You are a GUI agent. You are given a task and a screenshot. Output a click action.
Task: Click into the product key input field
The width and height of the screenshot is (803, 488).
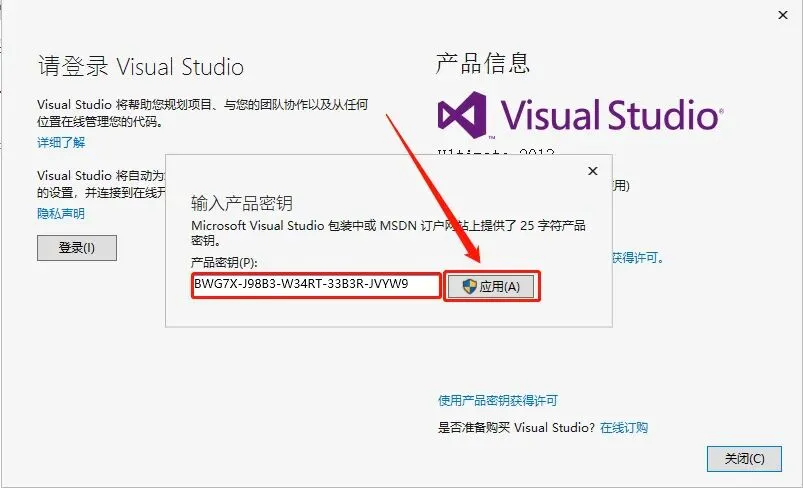(x=316, y=285)
